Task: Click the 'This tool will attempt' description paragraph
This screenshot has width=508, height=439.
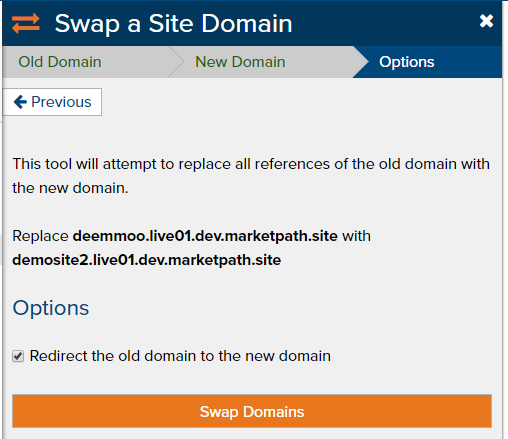Action: (x=251, y=176)
